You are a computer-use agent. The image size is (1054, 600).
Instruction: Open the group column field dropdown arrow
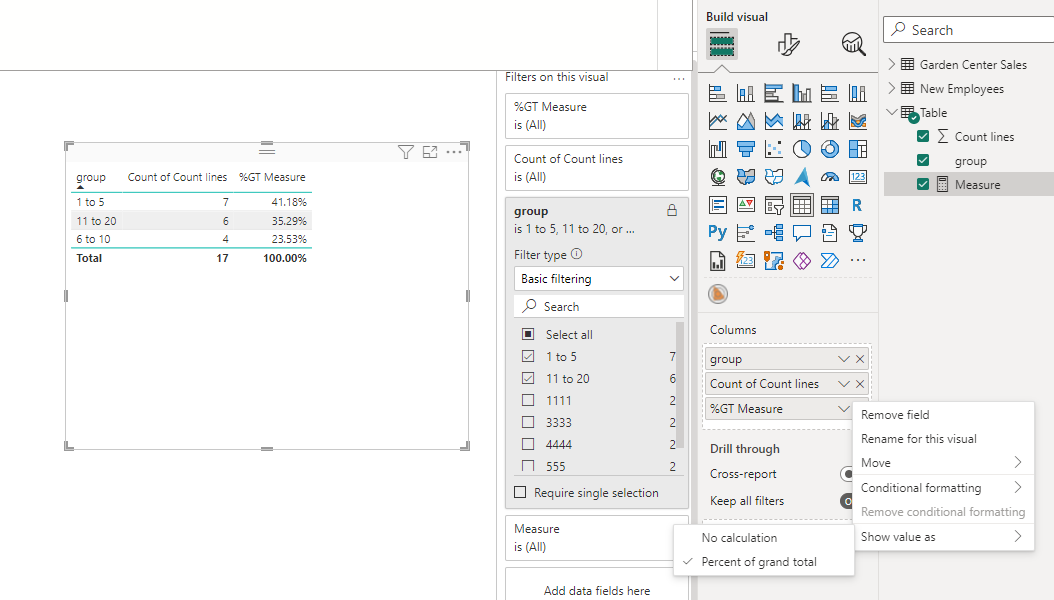coord(844,359)
